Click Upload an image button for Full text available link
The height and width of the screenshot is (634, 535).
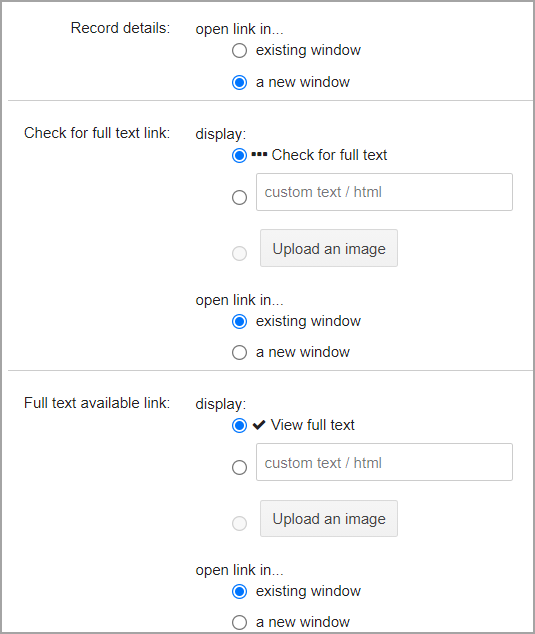click(329, 519)
